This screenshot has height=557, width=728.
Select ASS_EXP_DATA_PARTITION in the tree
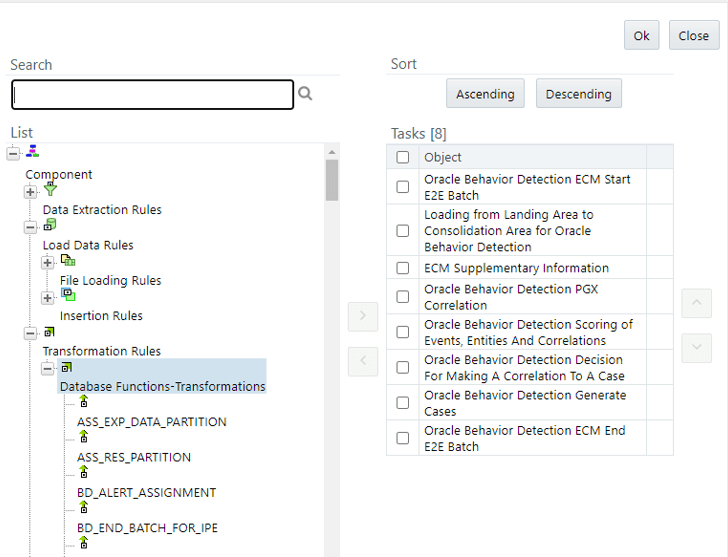(152, 422)
